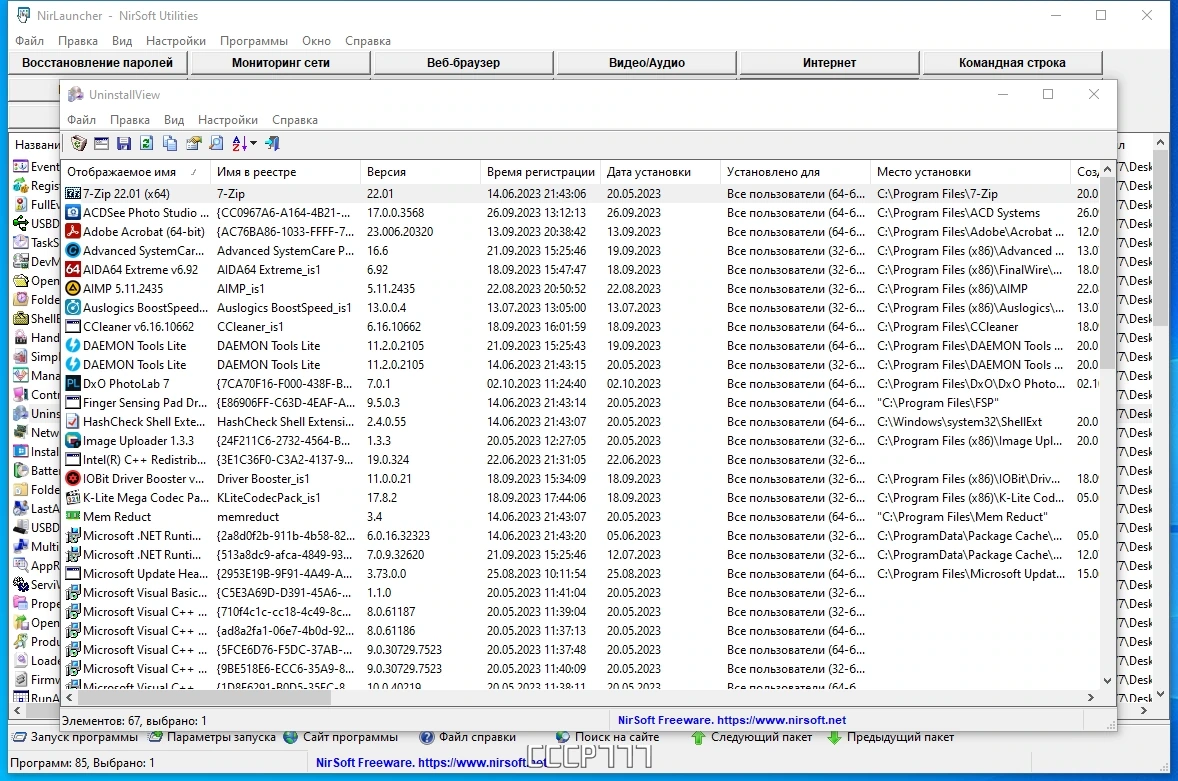Sort by the Отображаемое имя column header
Viewport: 1178px width, 781px height.
(135, 172)
